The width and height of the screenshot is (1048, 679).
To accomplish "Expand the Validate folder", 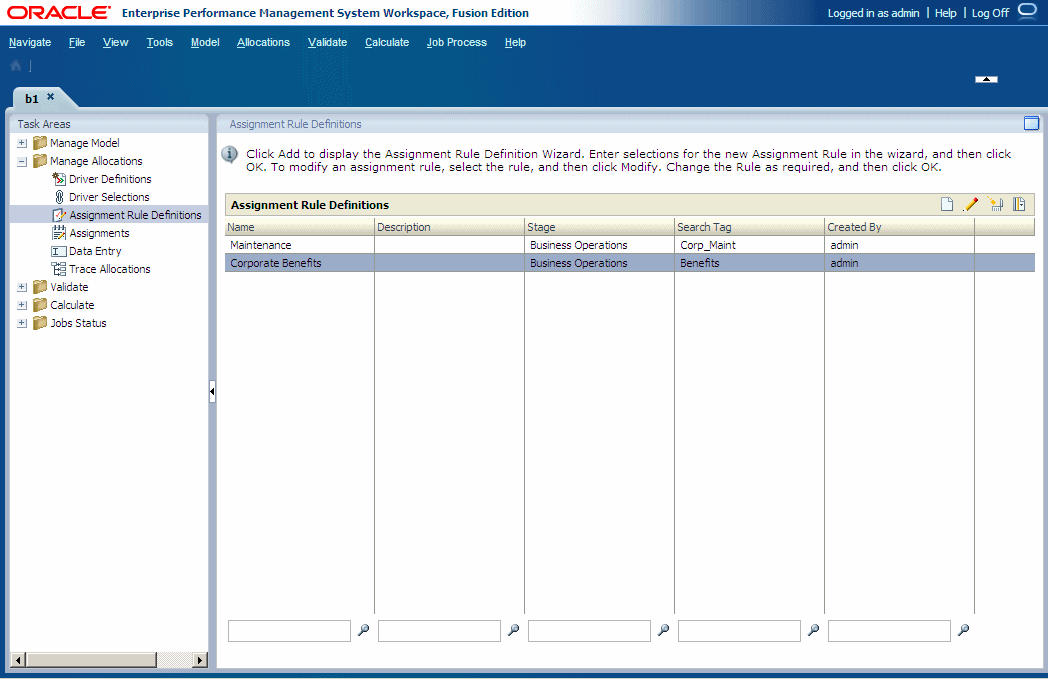I will point(21,287).
